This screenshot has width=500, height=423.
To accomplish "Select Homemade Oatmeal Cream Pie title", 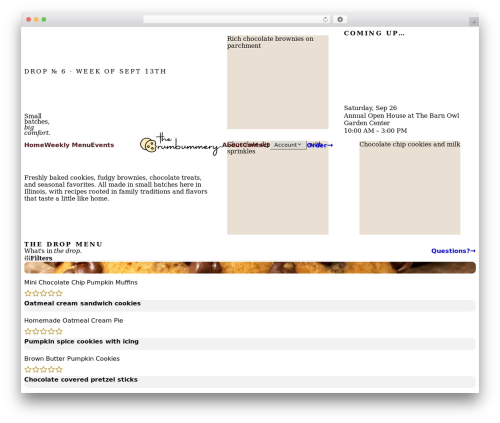I will coord(74,320).
